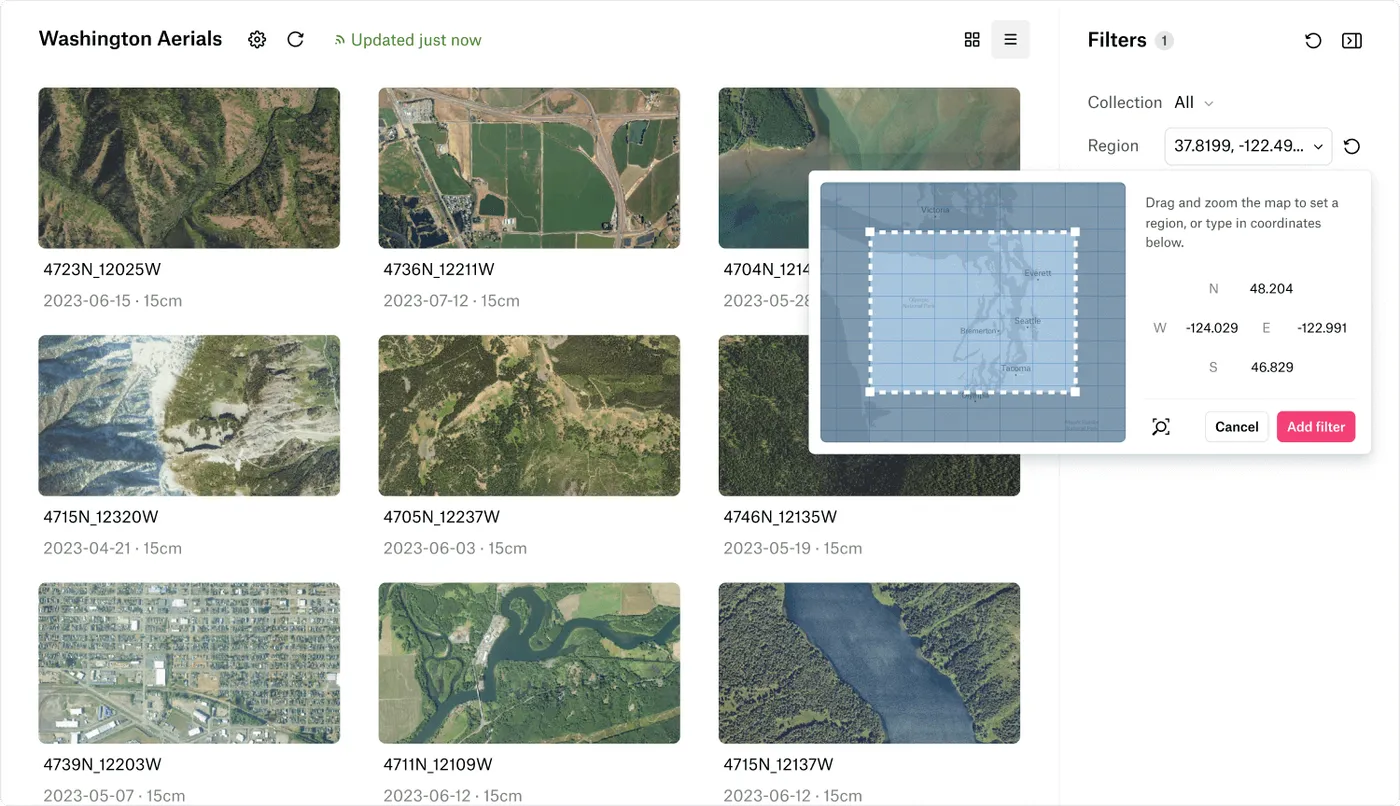Open settings gear next to Washington Aerials
1400x806 pixels.
click(x=257, y=40)
